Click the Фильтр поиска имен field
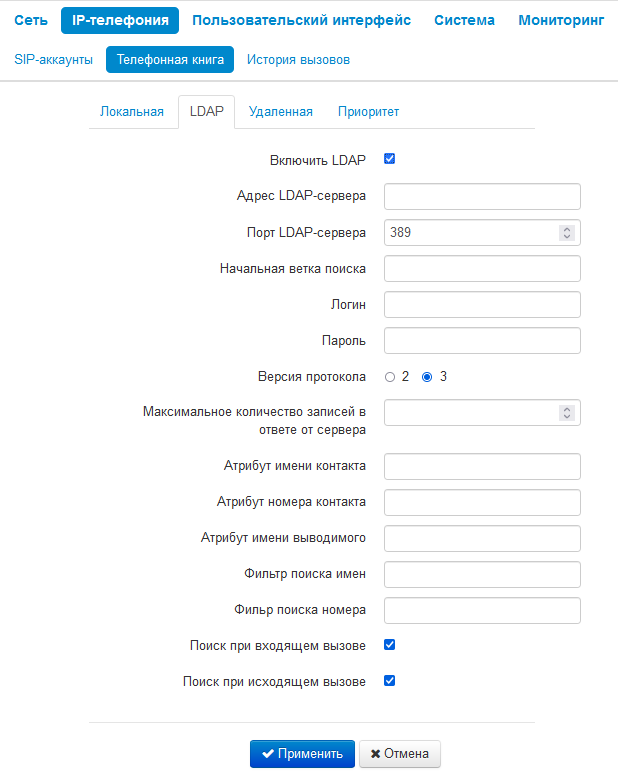This screenshot has height=781, width=618. click(482, 574)
